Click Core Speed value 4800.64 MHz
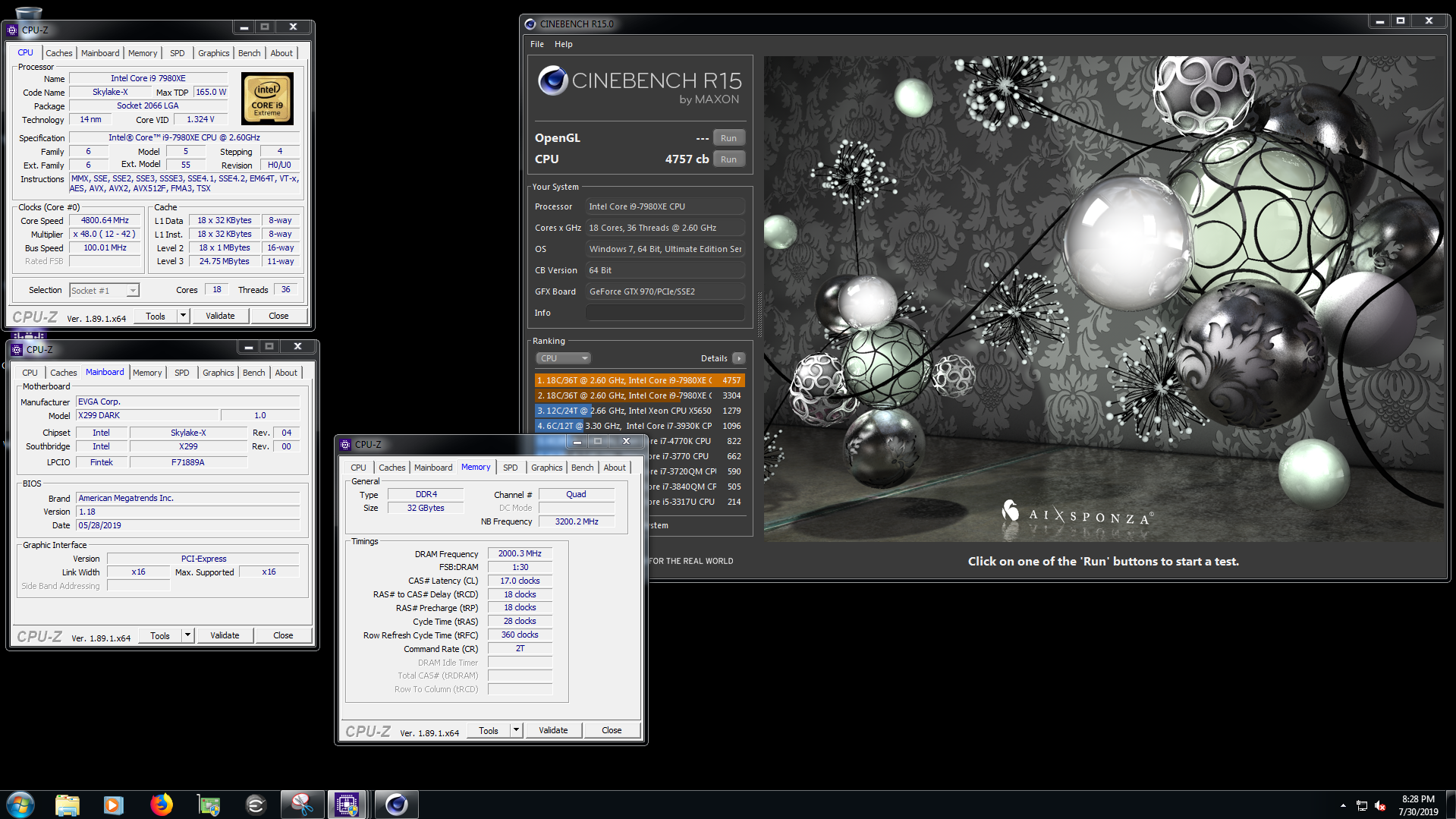Viewport: 1456px width, 819px height. [105, 220]
